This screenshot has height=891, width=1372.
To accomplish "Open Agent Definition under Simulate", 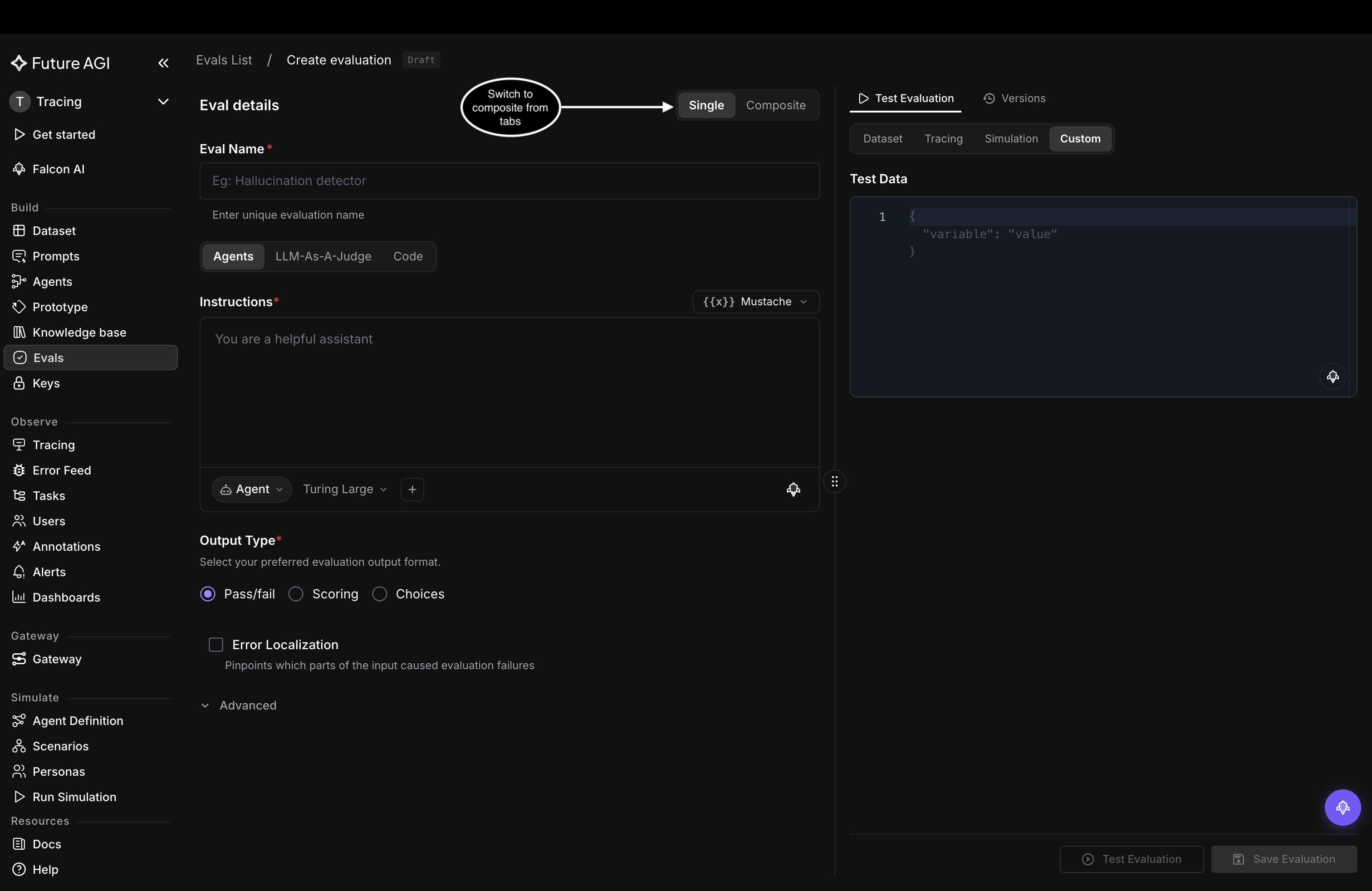I will point(78,720).
